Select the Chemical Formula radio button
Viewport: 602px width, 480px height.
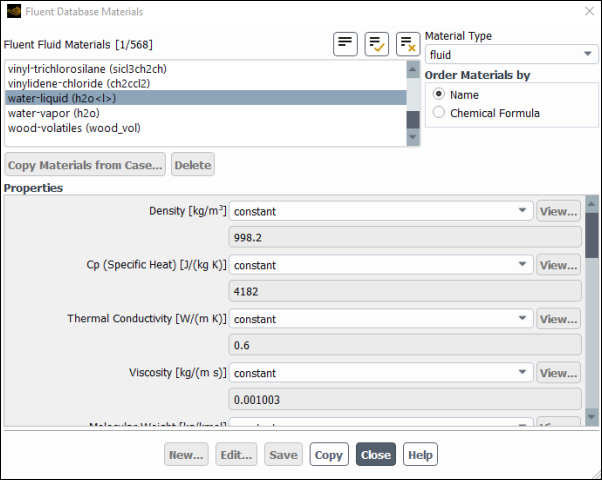click(439, 113)
